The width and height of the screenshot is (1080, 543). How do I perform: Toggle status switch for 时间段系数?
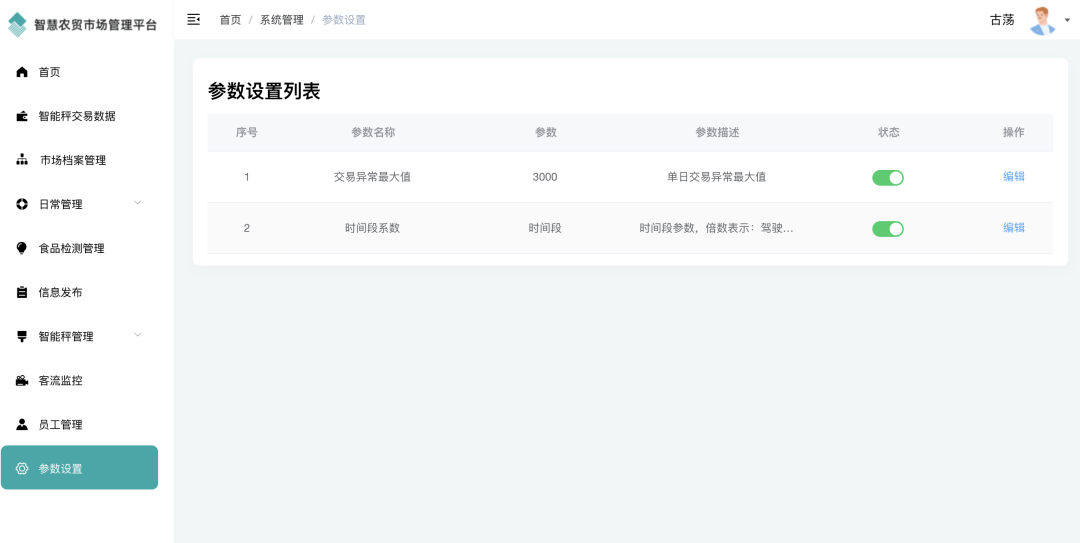[x=887, y=228]
